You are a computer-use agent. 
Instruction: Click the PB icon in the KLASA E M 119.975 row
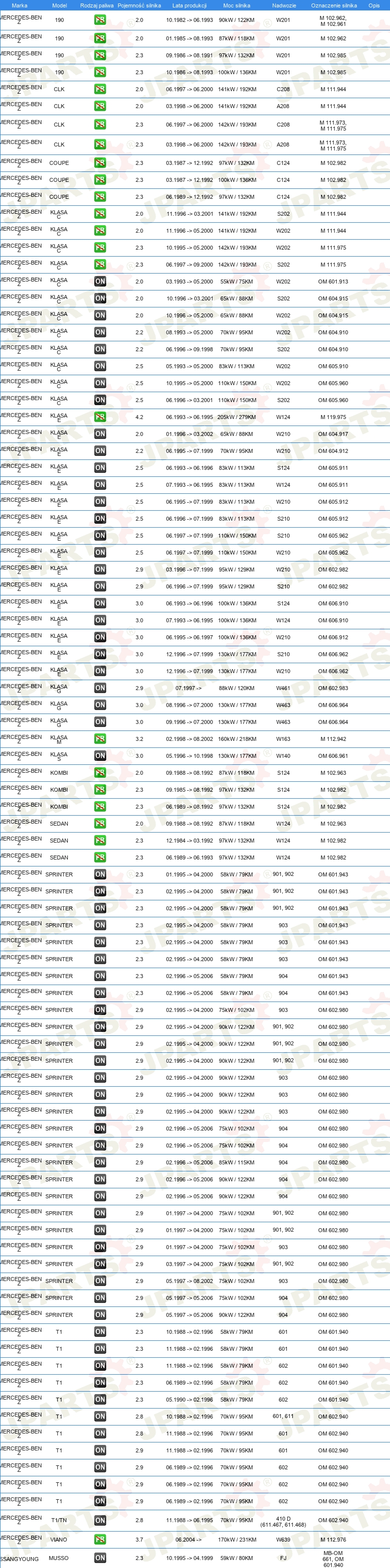[x=100, y=418]
